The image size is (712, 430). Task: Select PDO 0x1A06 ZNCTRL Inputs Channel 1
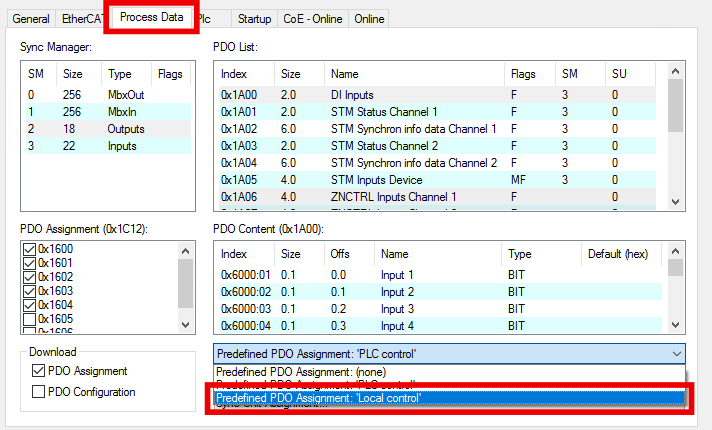click(x=437, y=197)
